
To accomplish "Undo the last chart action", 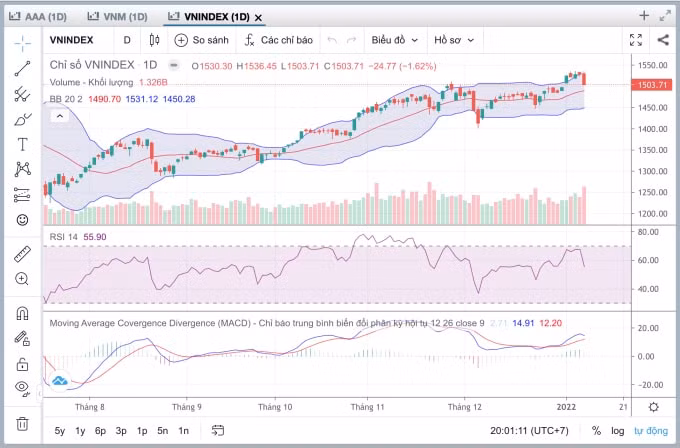I will tap(332, 40).
